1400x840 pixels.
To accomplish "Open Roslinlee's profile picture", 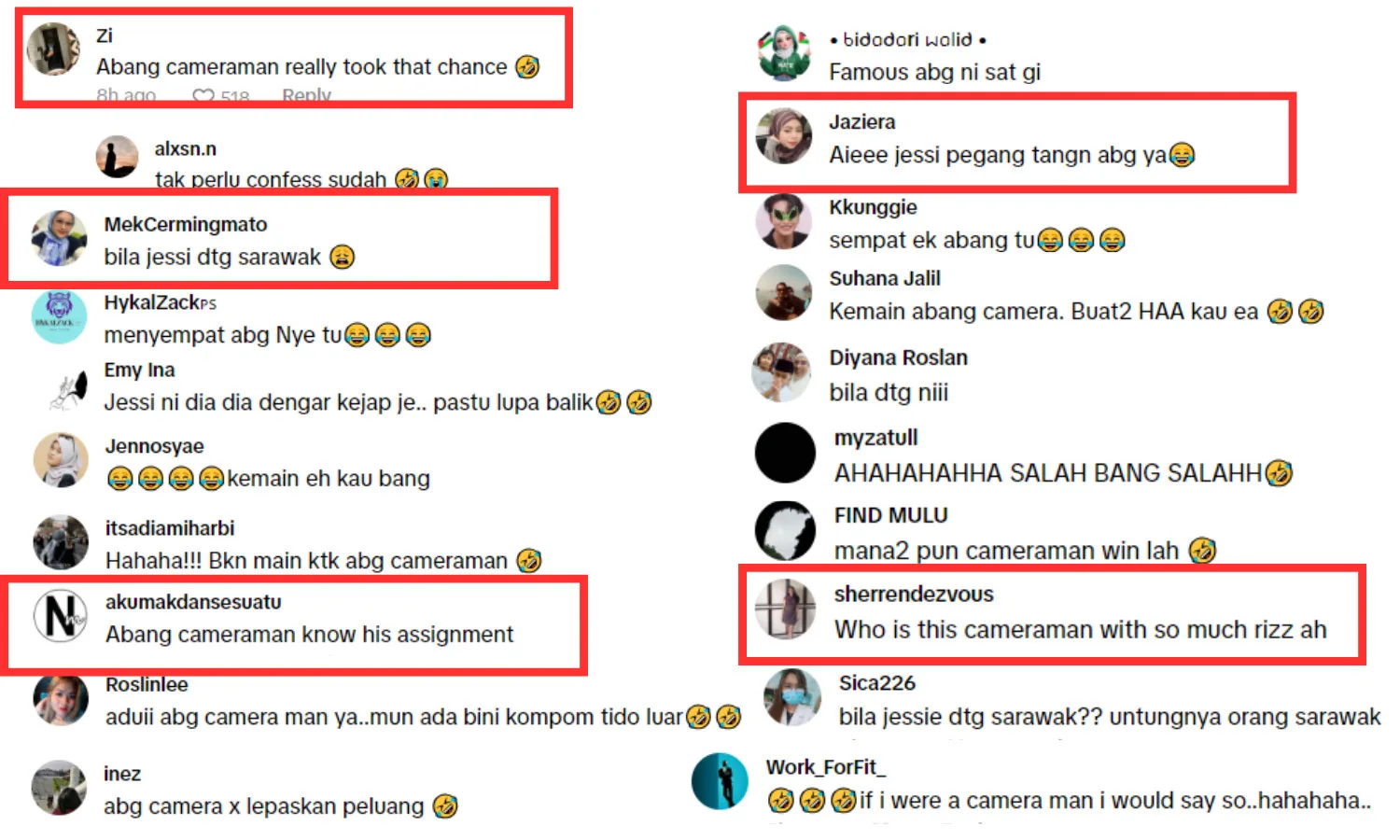I will click(x=61, y=700).
